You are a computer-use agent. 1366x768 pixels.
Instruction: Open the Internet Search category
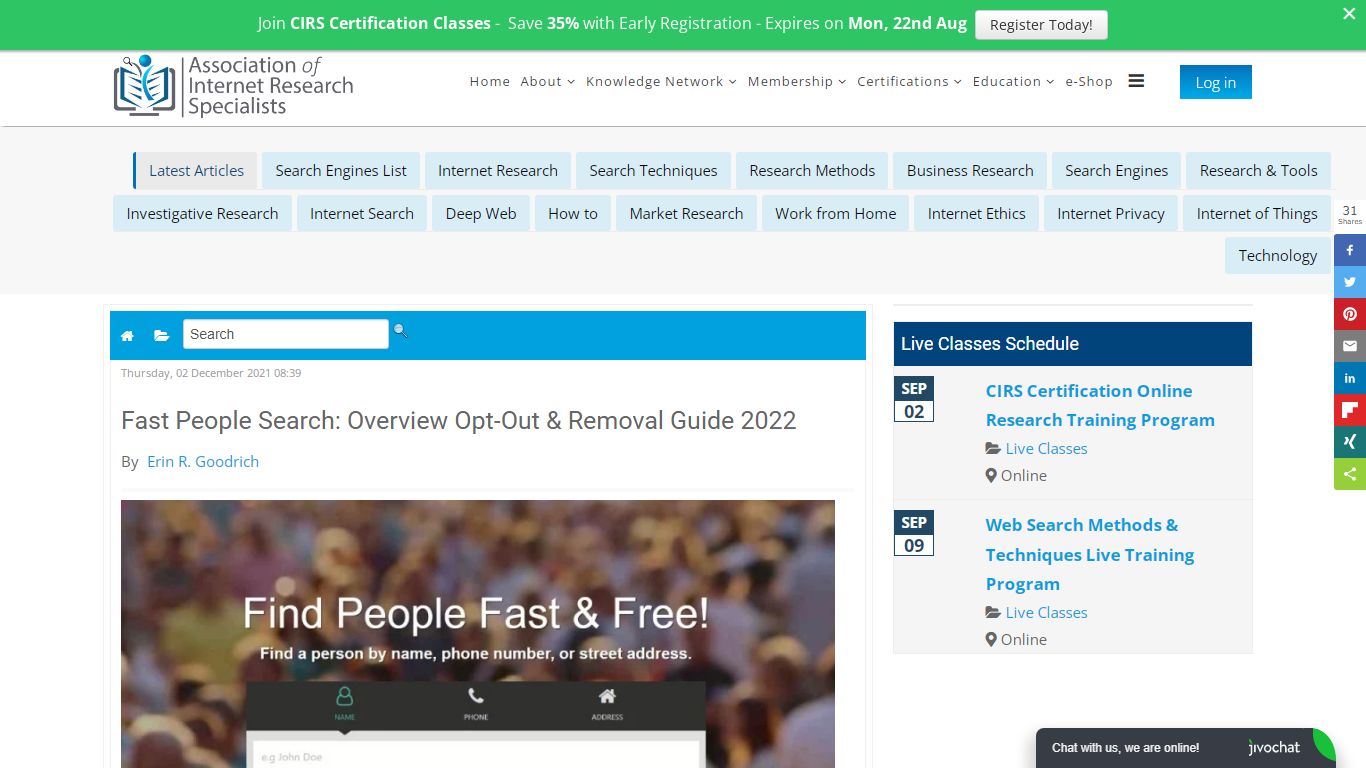(362, 213)
